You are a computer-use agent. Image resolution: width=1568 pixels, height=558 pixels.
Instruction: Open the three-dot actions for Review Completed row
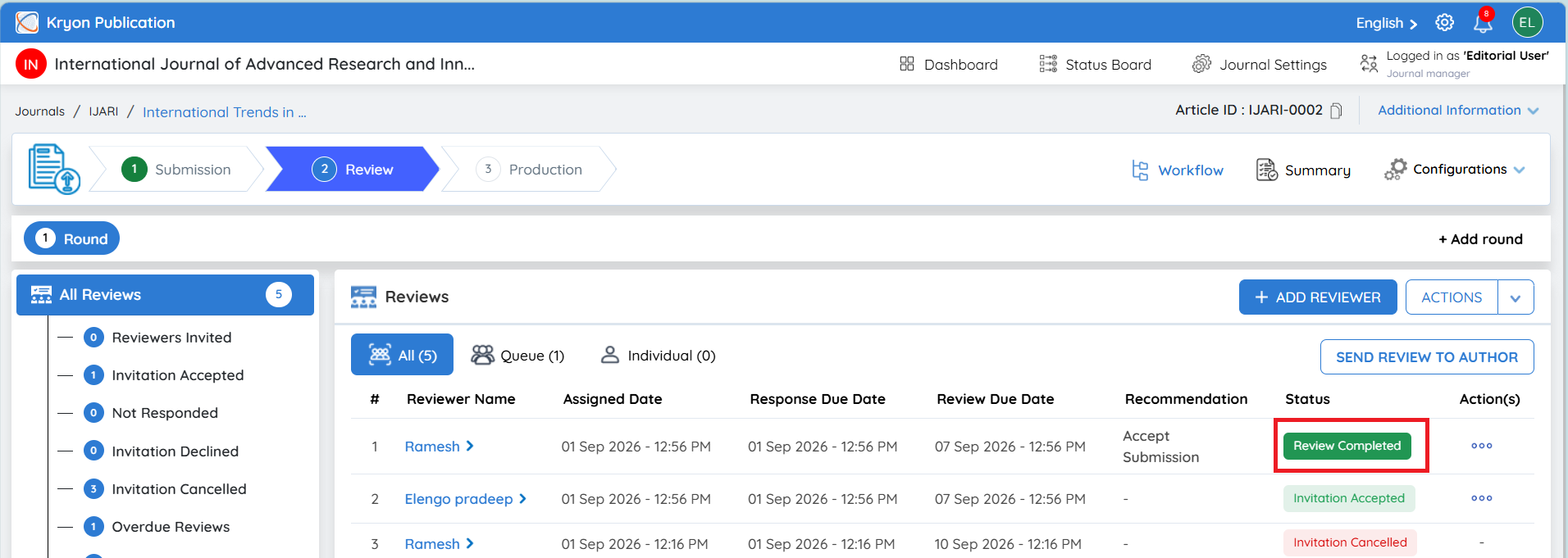[x=1482, y=446]
